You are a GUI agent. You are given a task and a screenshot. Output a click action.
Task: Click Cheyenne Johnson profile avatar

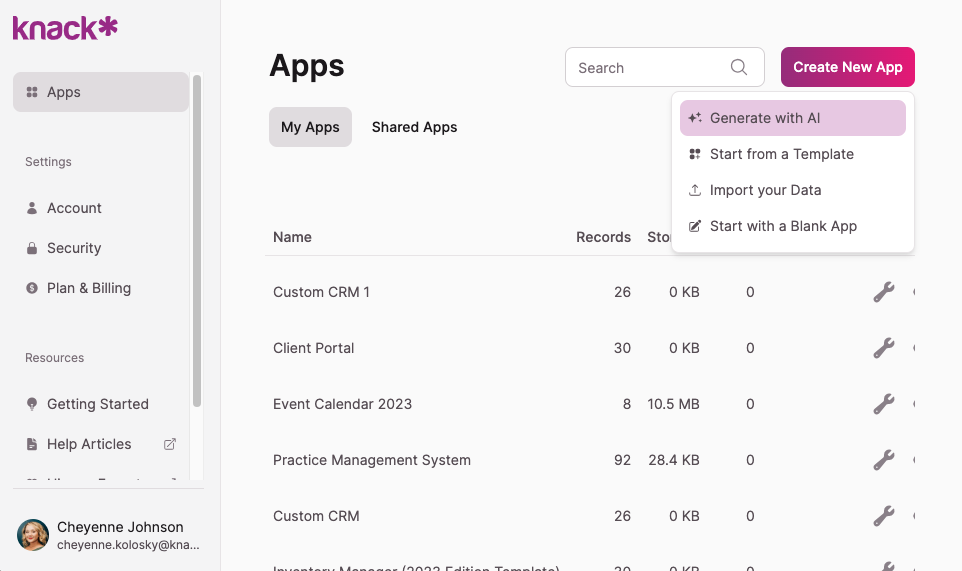click(x=33, y=535)
